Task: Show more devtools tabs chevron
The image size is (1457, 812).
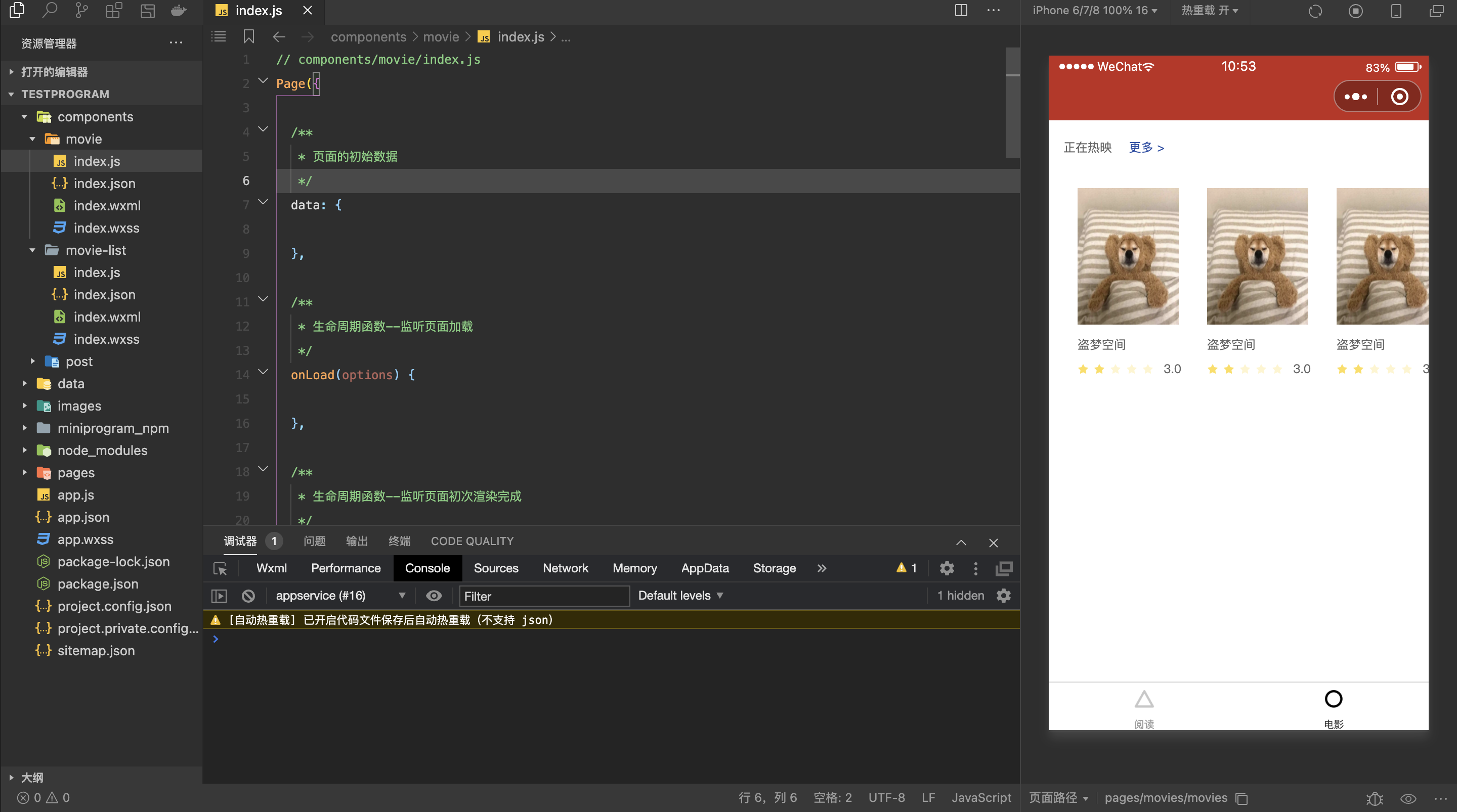Action: click(822, 568)
